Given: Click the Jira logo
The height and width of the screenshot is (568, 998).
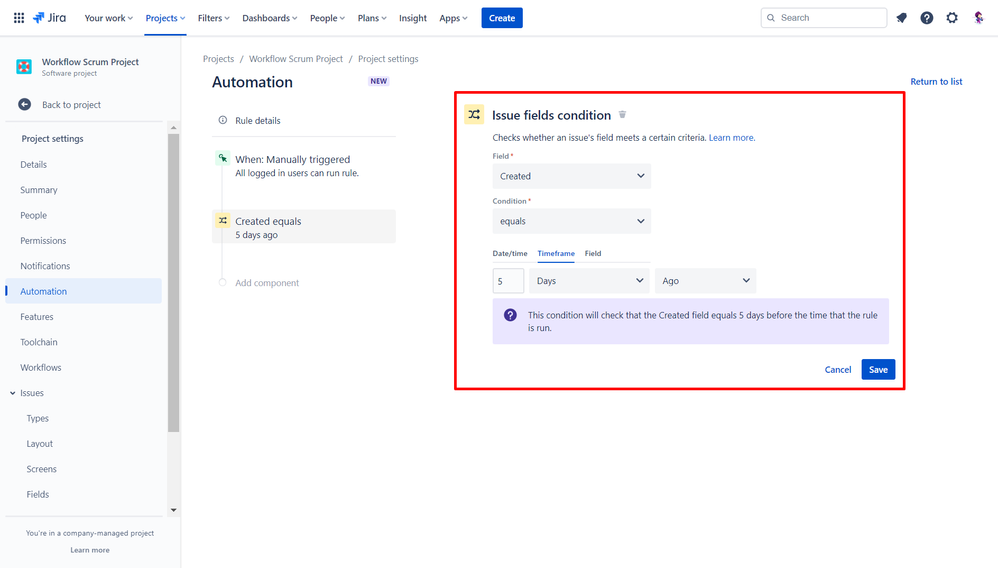Looking at the screenshot, I should [x=50, y=18].
